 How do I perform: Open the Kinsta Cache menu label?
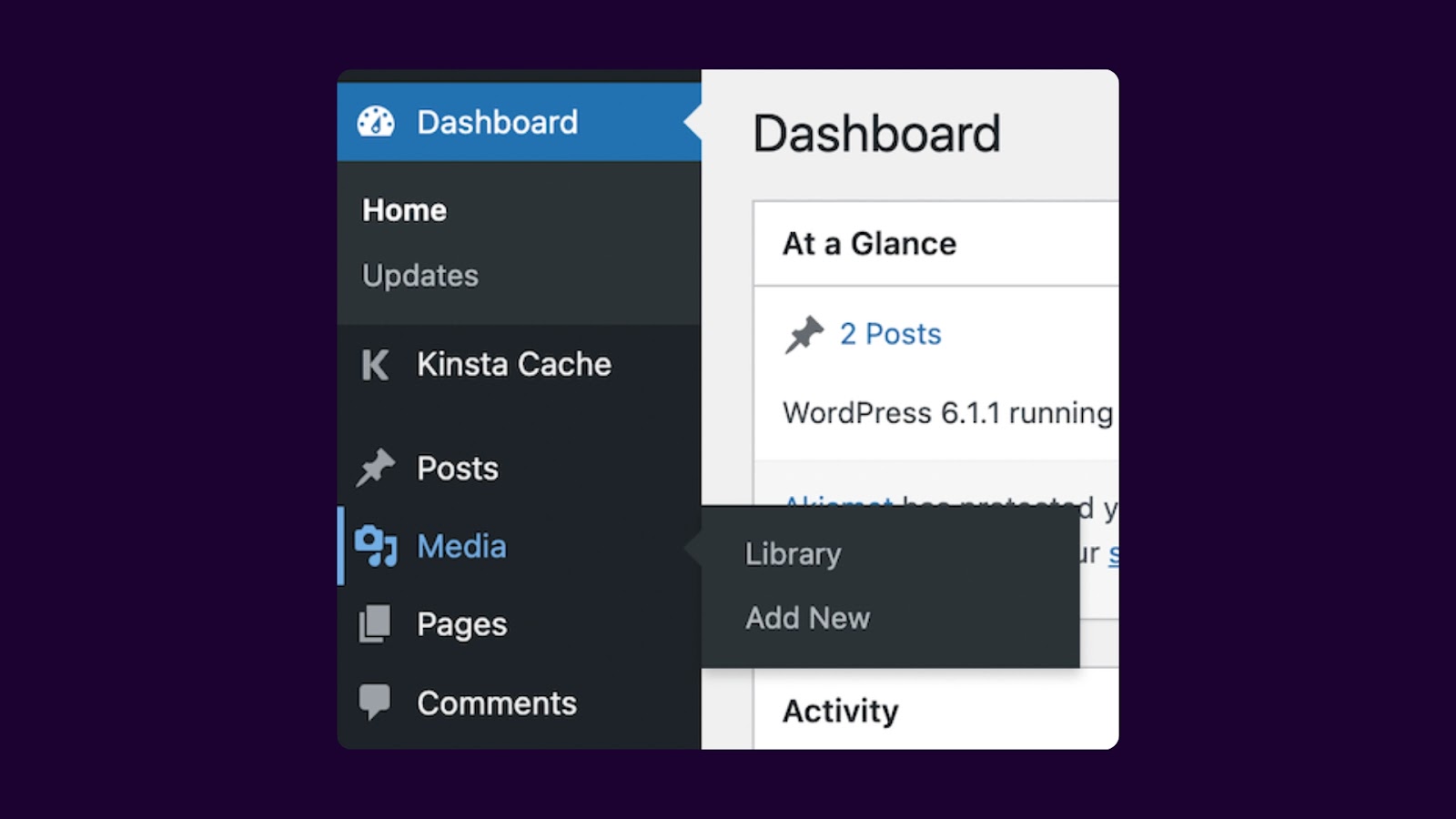514,364
